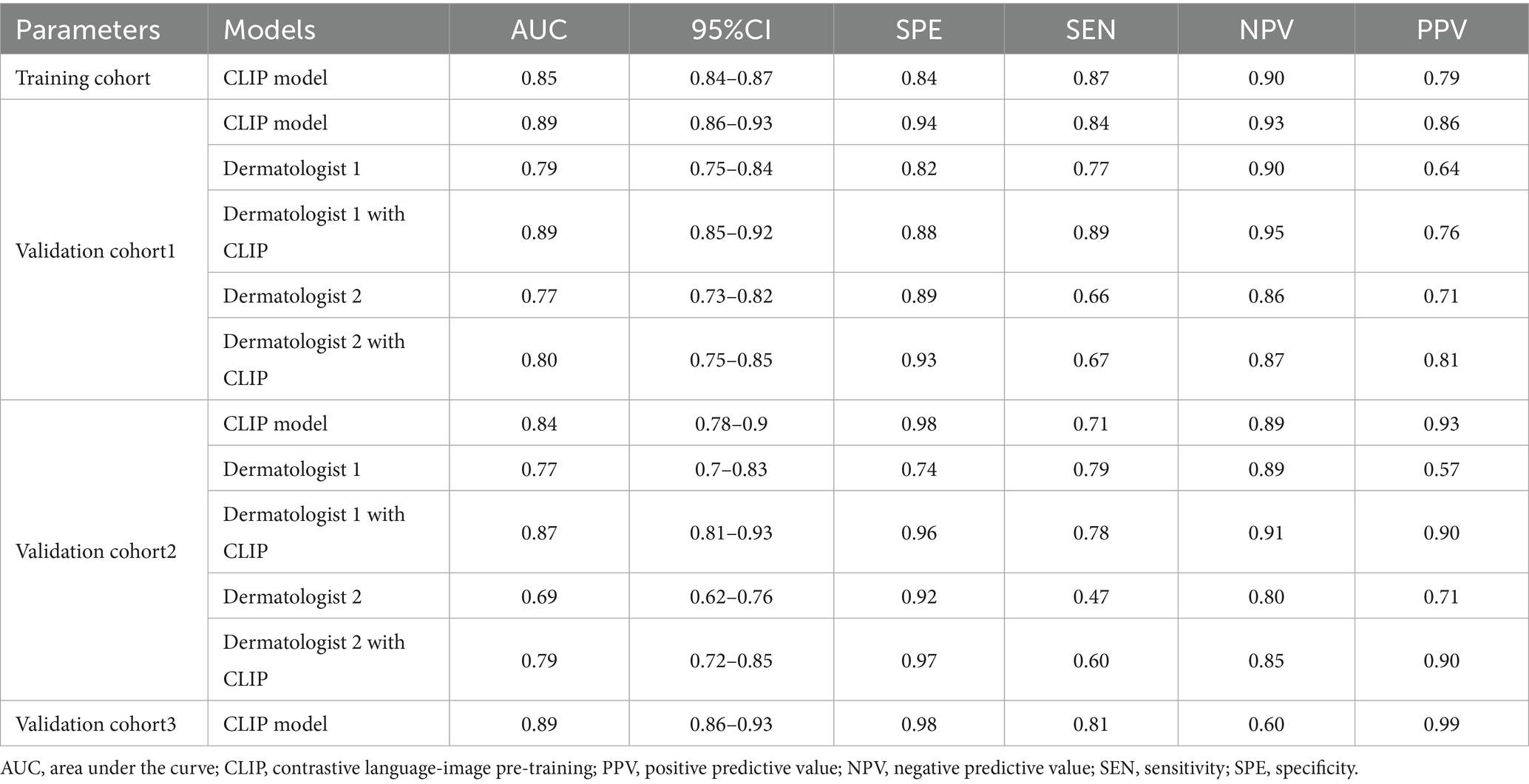Click the sensitivity value 0.47
Screen dimensions: 1529x784
point(1091,596)
